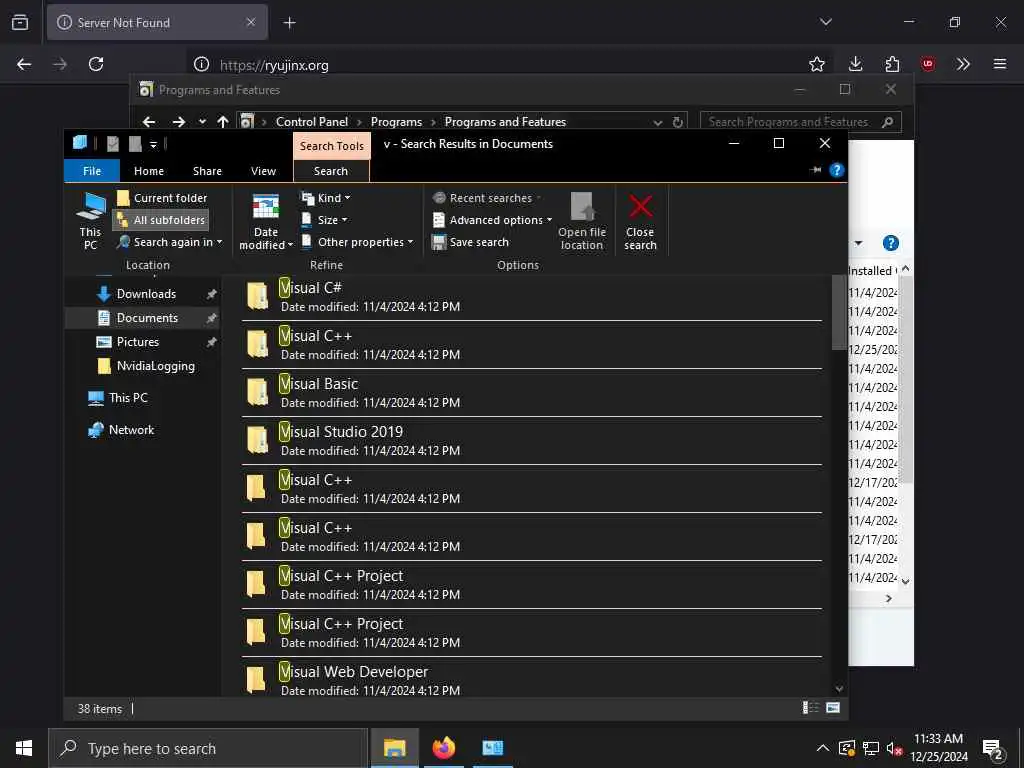Open Firefox downloads panel
The height and width of the screenshot is (768, 1024).
click(x=856, y=64)
